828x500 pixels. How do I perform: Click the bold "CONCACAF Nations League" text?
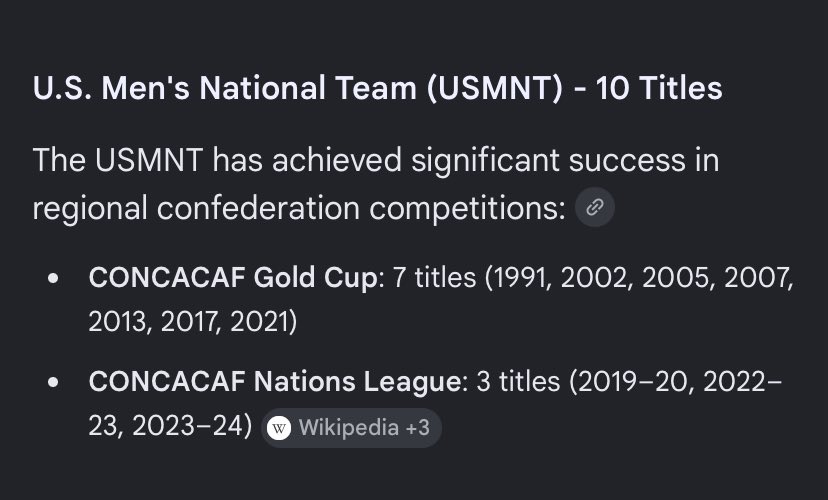point(275,381)
